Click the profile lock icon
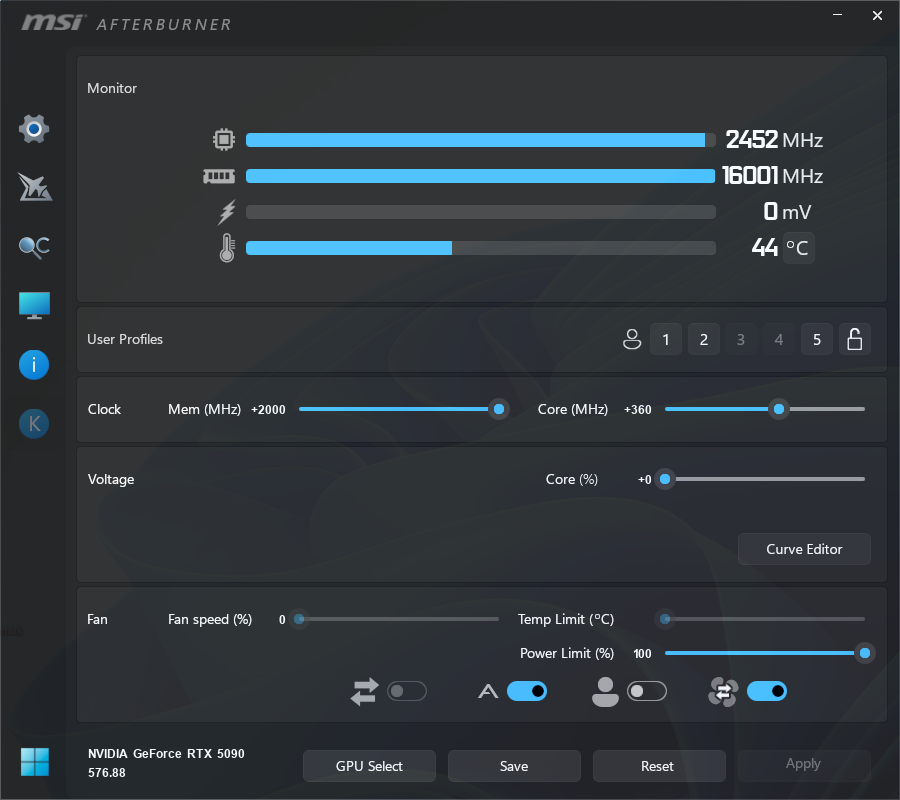900x800 pixels. 854,340
